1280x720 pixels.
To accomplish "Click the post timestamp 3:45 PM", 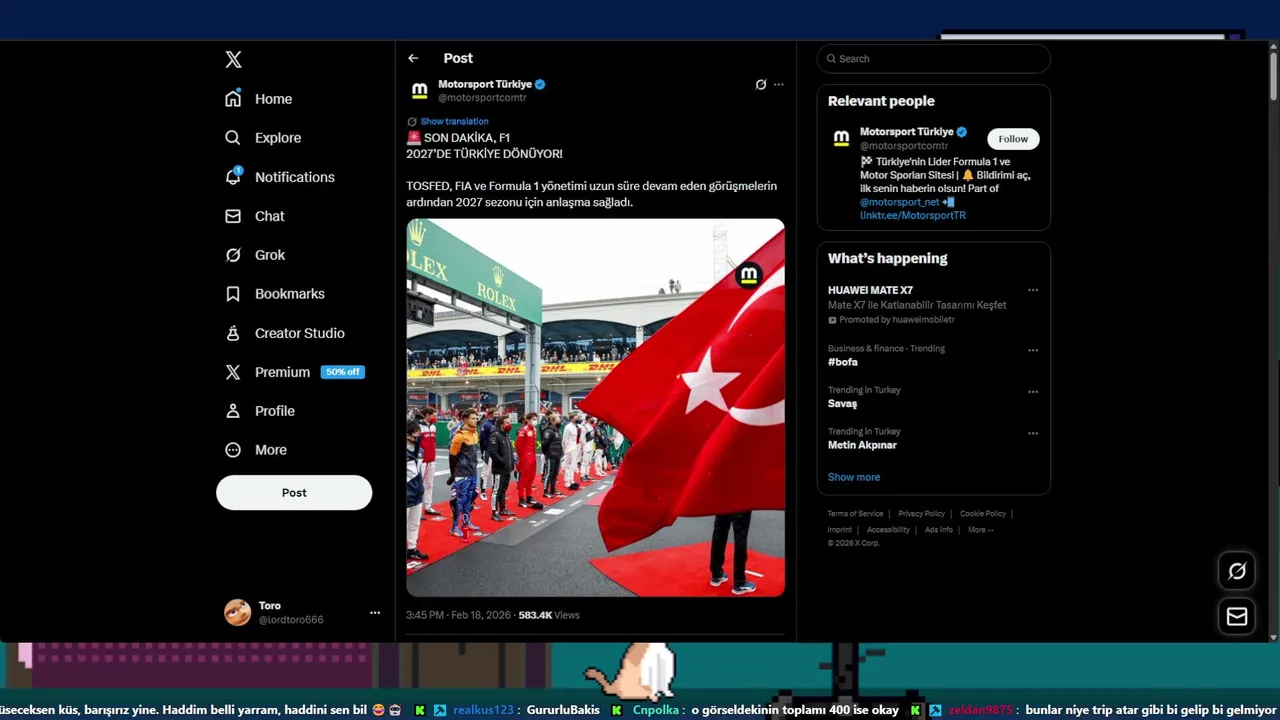I will point(458,615).
